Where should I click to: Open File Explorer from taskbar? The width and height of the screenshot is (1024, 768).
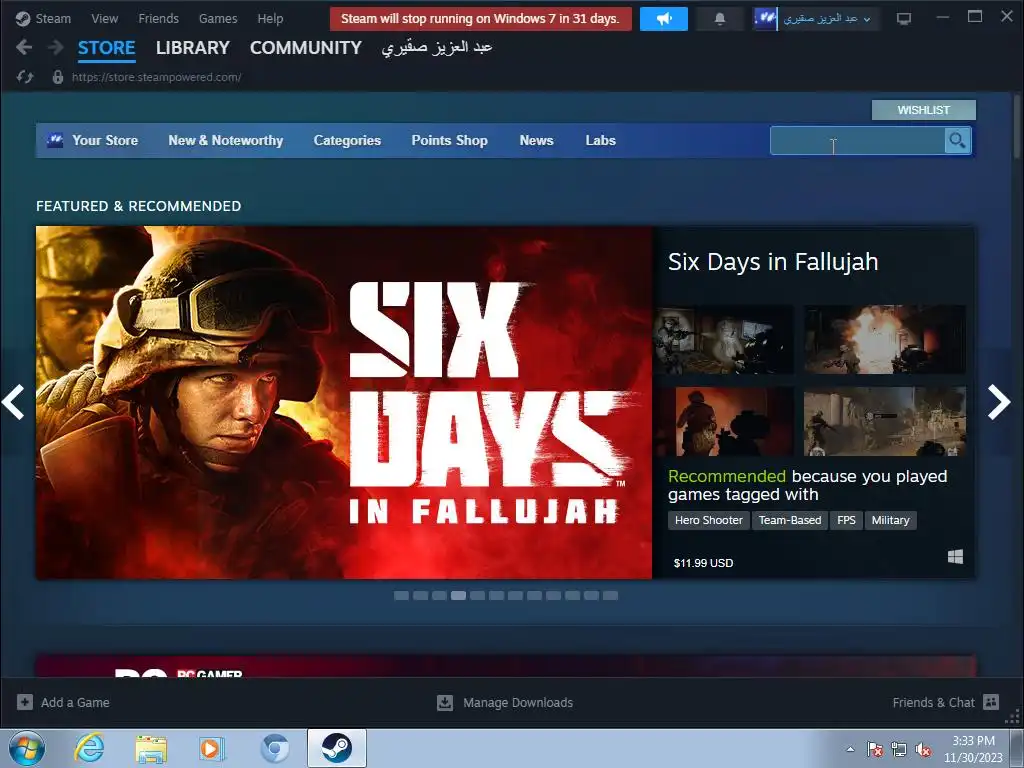151,748
